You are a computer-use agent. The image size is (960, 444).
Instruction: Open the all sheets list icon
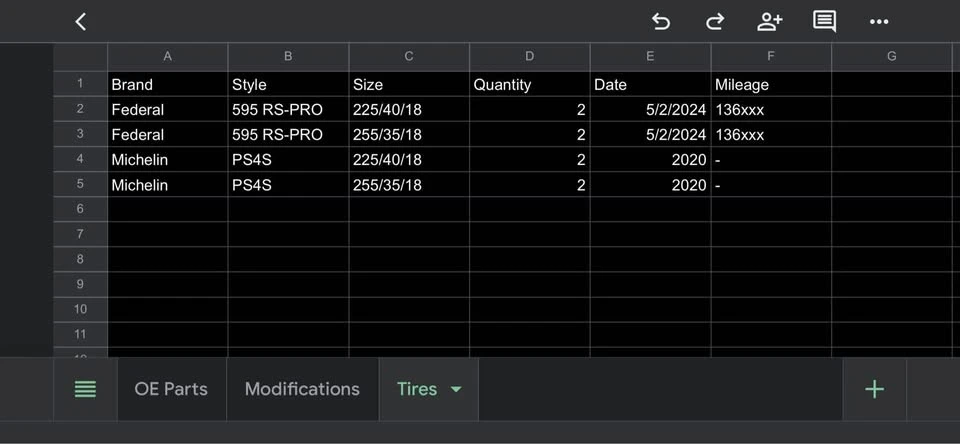coord(85,389)
